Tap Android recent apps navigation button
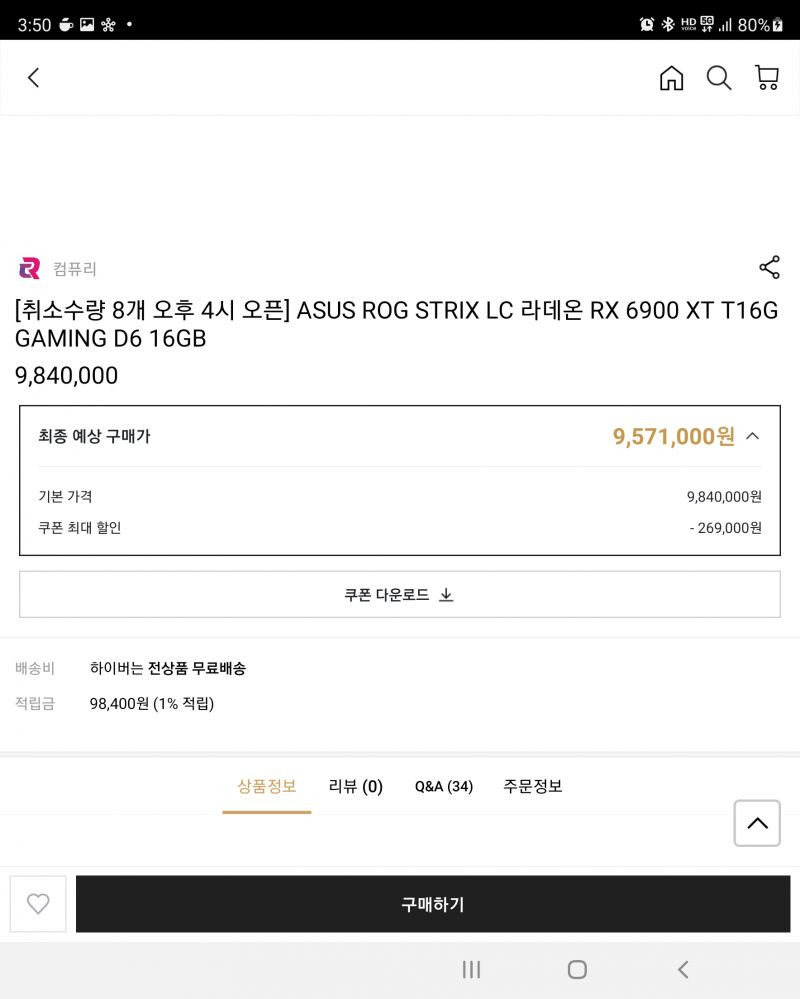Screen dimensions: 800x999 (x=471, y=970)
